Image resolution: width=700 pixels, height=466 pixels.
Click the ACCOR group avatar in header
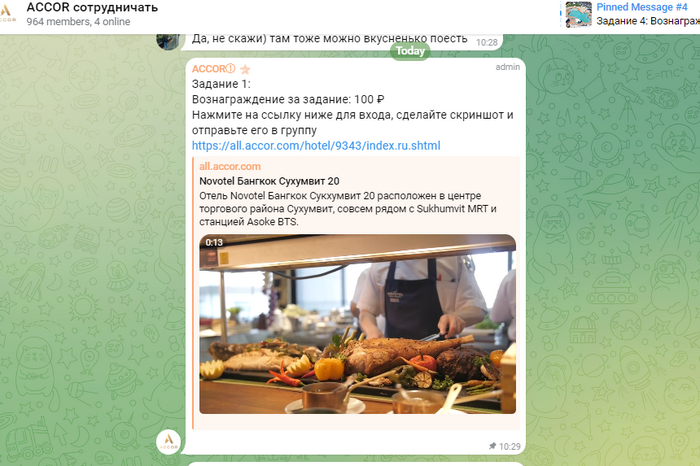click(x=6, y=13)
